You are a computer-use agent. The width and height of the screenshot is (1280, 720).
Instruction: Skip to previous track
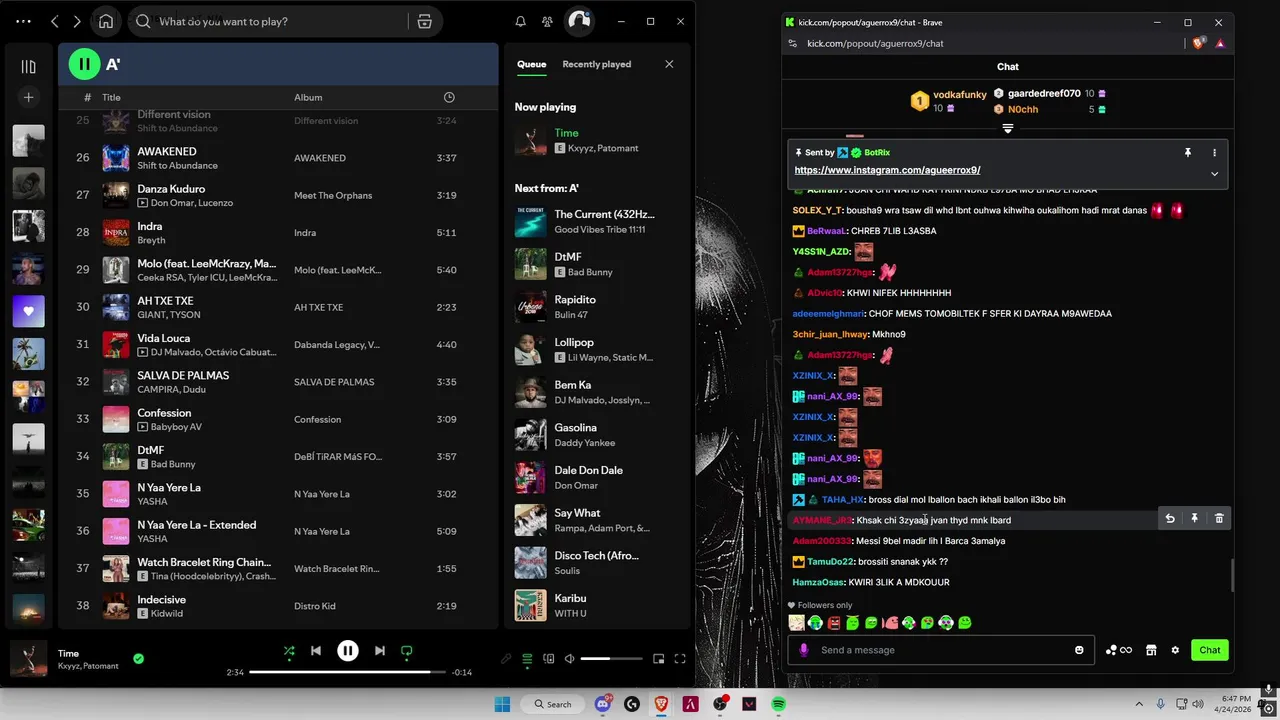click(x=316, y=651)
